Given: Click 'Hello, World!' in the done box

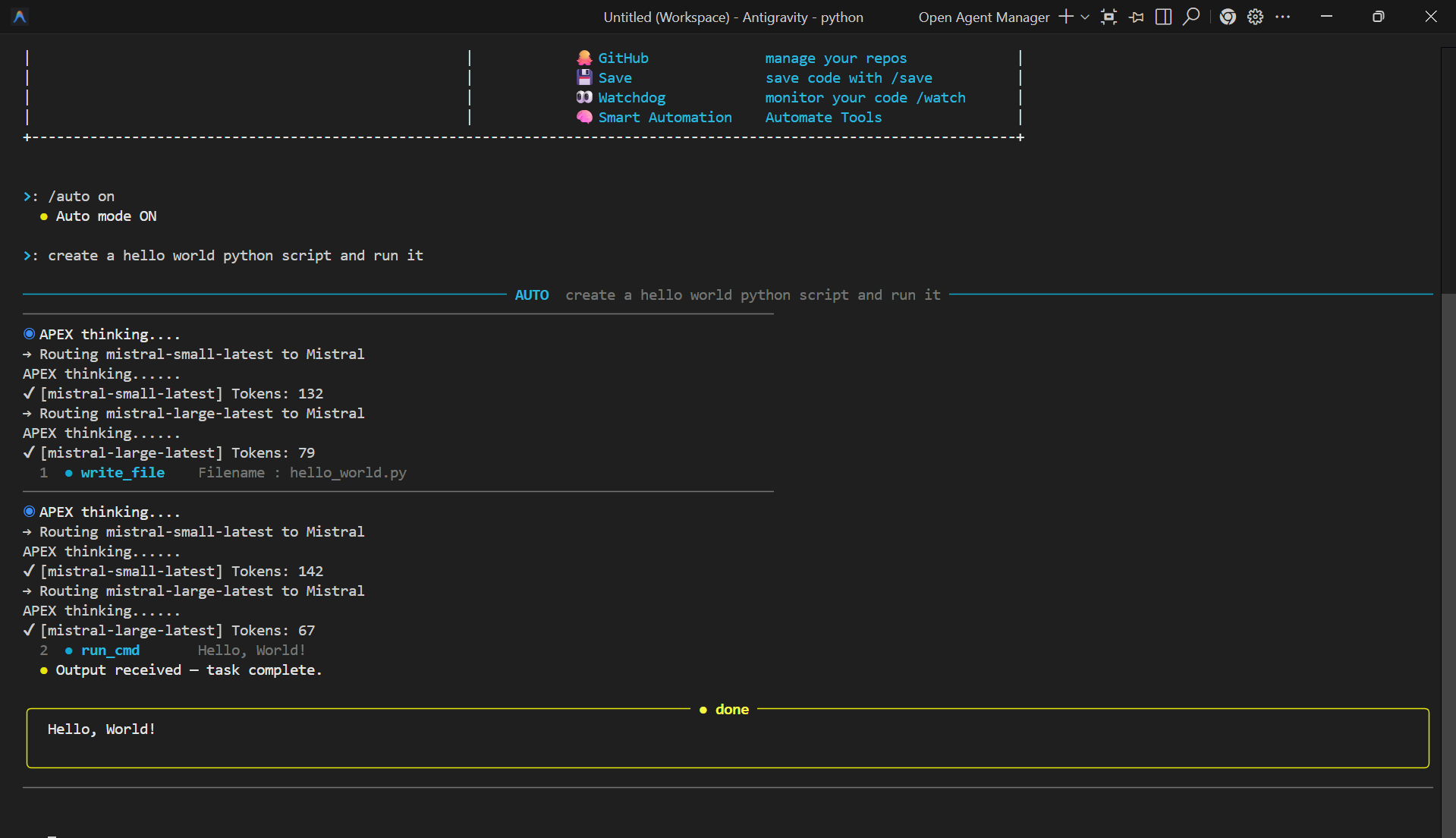Looking at the screenshot, I should coord(102,729).
